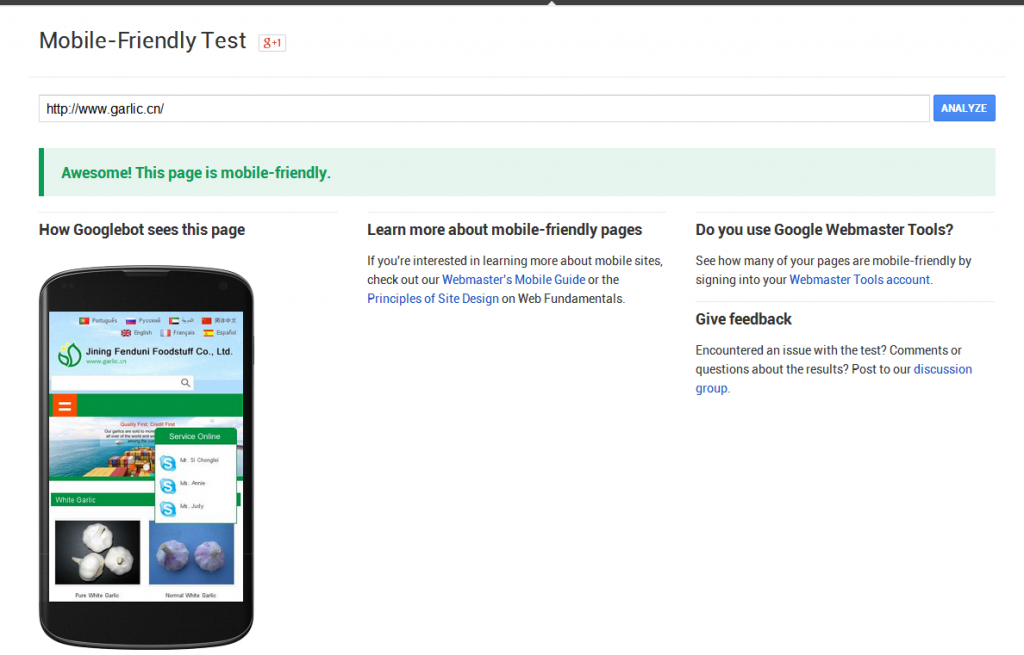Click Skype icon for Mr. Si Chonglei
1024x655 pixels.
(168, 463)
